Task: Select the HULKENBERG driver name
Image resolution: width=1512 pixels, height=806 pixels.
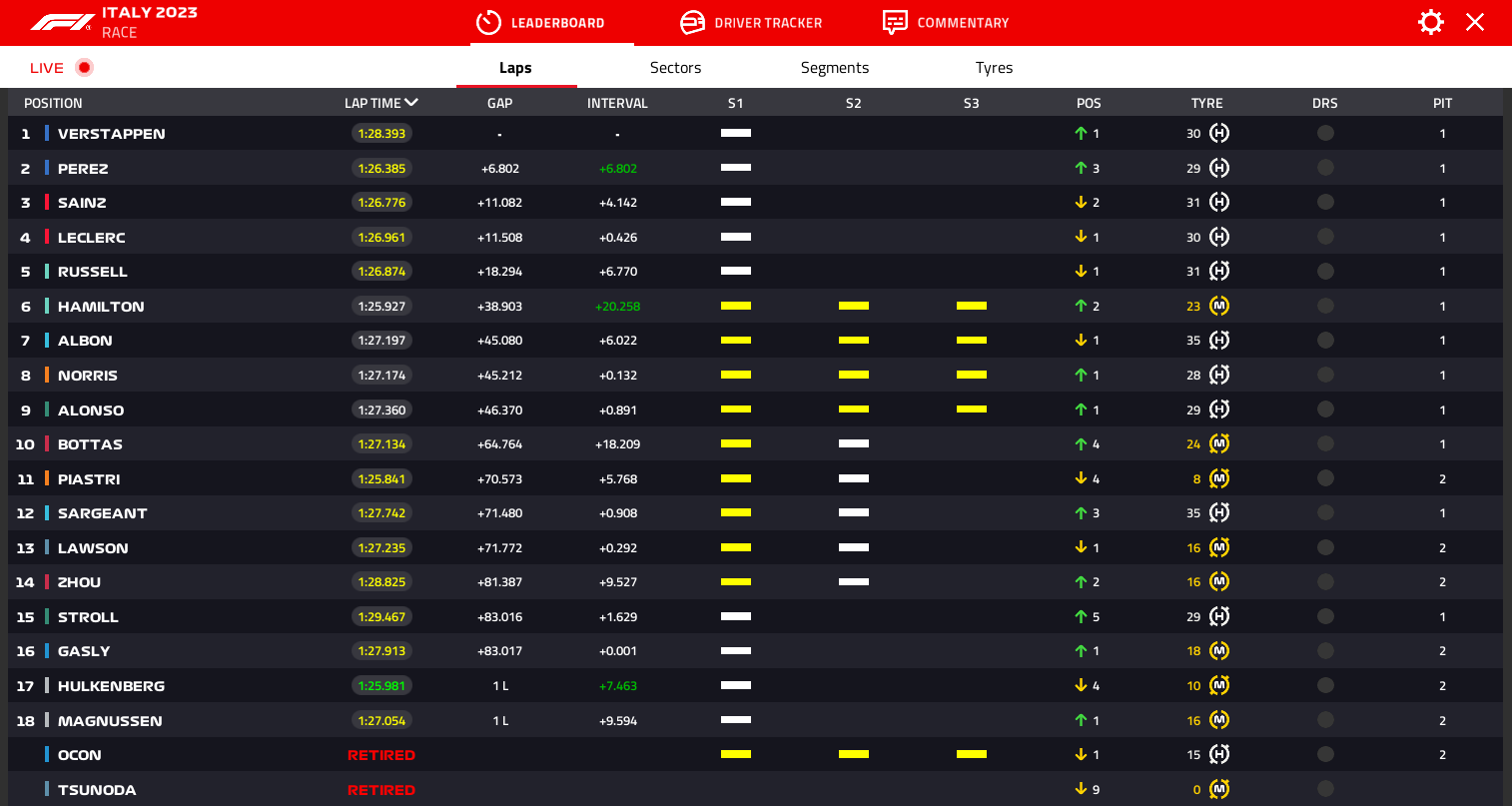Action: (x=112, y=686)
